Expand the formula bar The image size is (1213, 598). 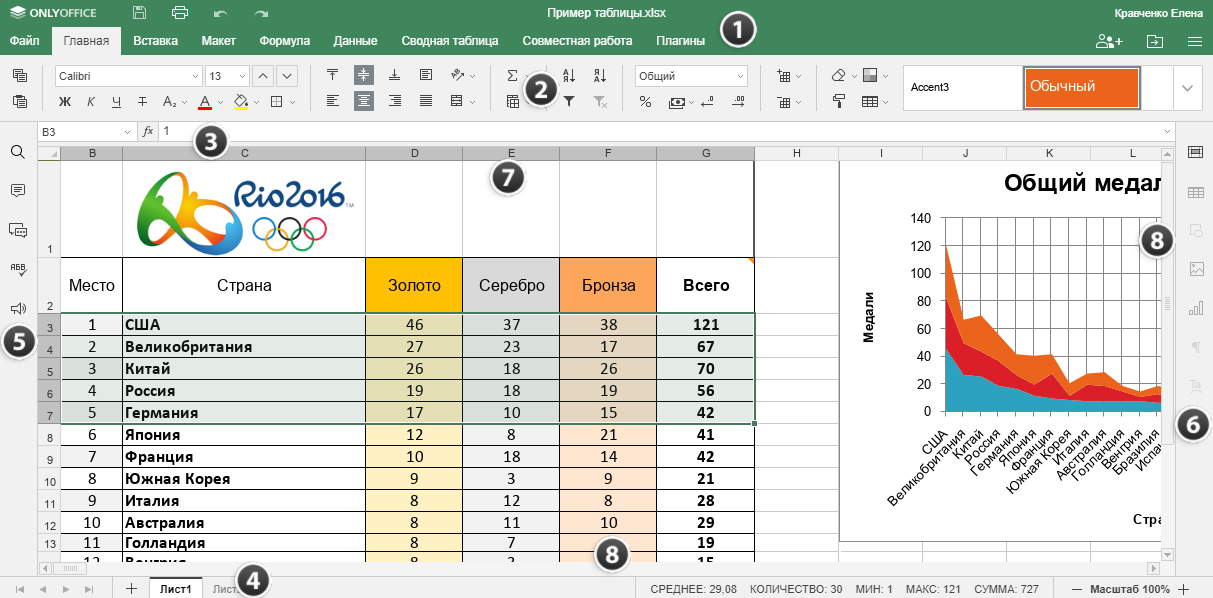point(1167,131)
